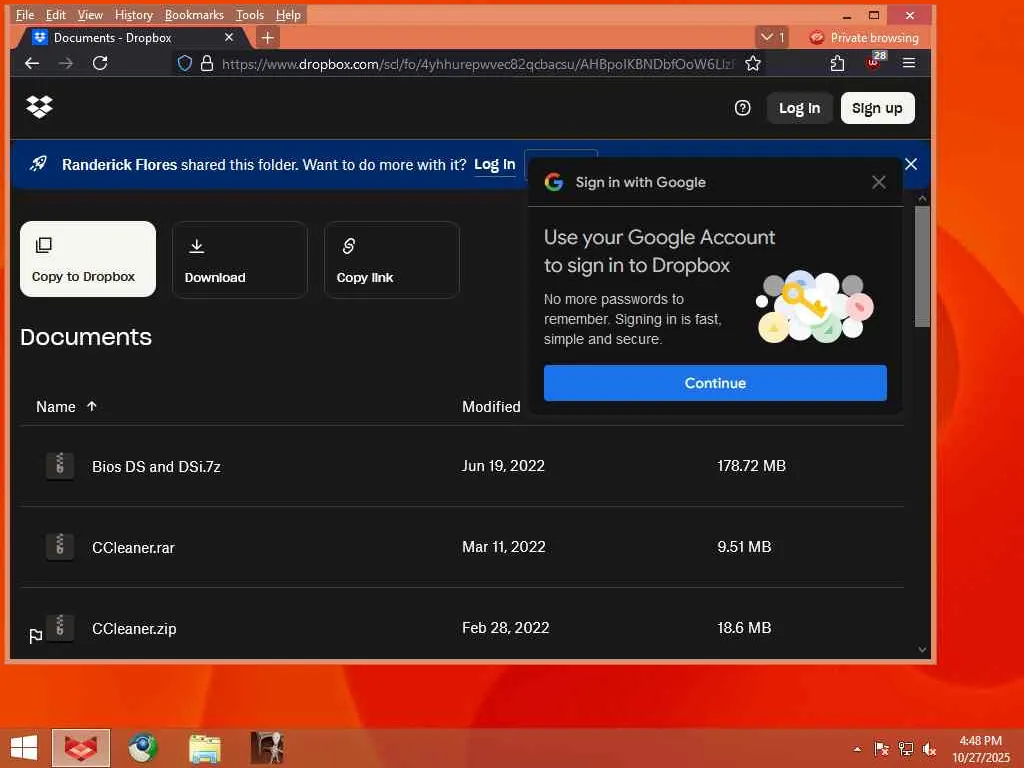Close the Documents - Dropbox tab

point(229,38)
